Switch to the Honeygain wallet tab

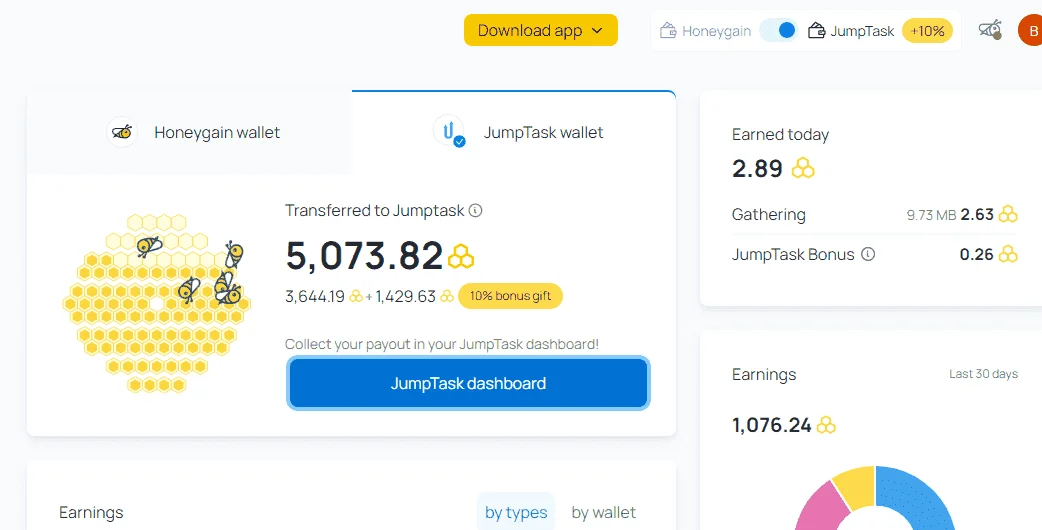tap(189, 132)
